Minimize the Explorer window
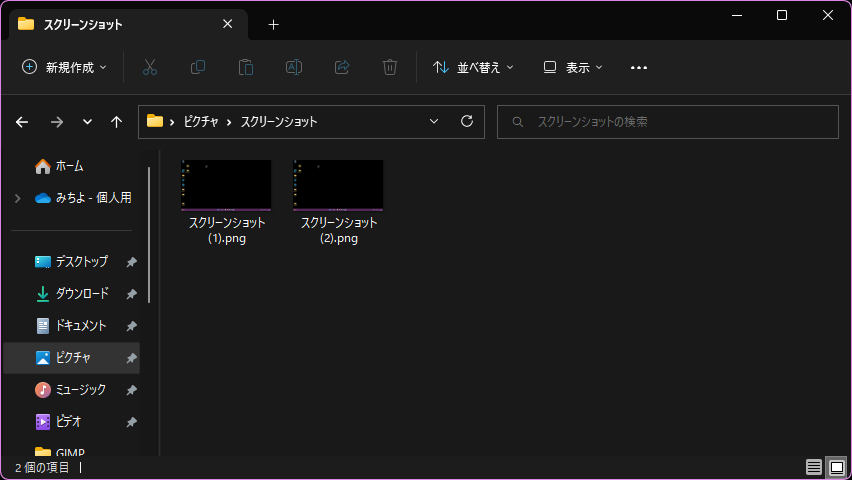 [x=737, y=15]
